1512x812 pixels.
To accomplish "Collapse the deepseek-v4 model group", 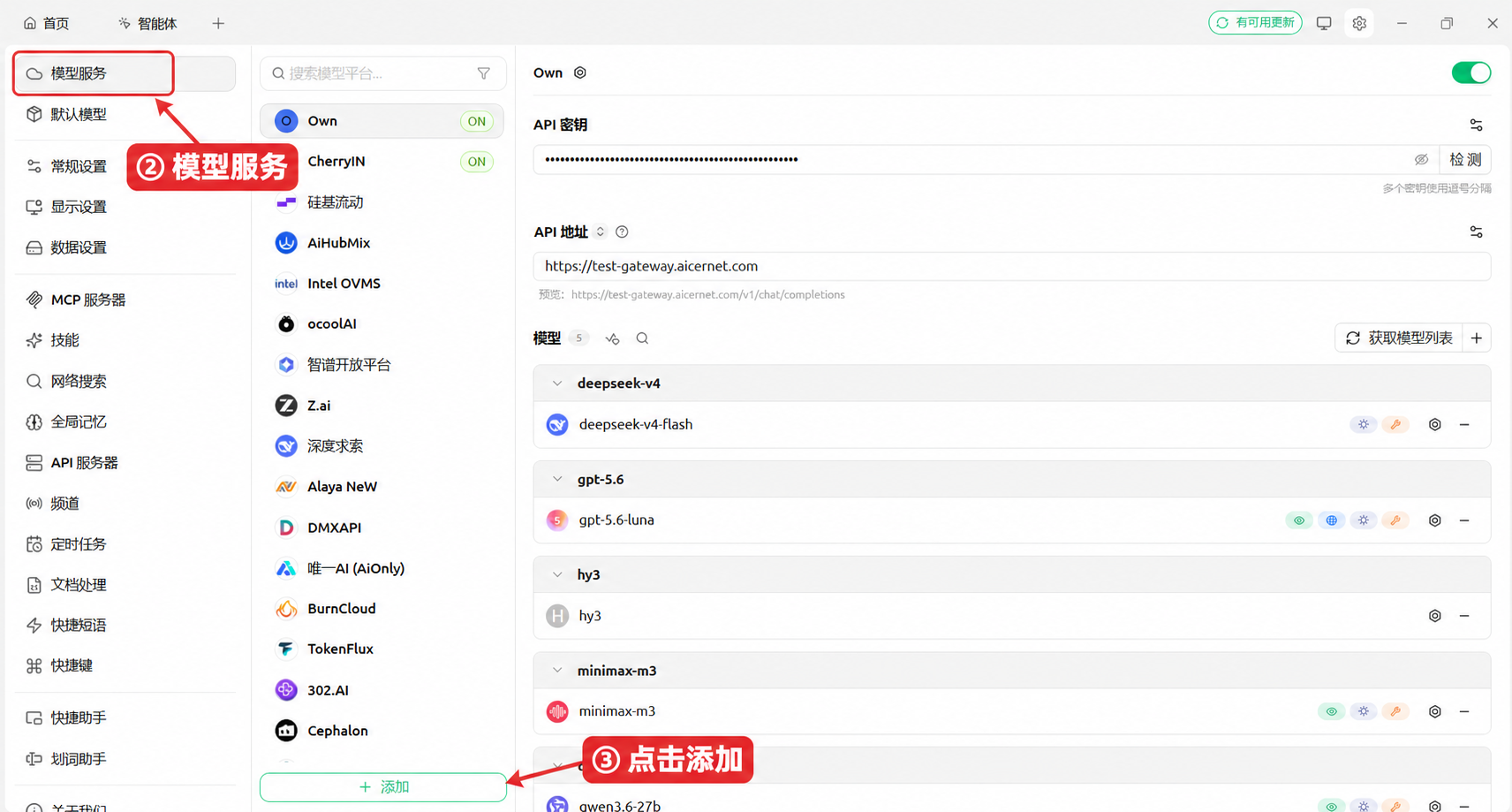I will (557, 383).
